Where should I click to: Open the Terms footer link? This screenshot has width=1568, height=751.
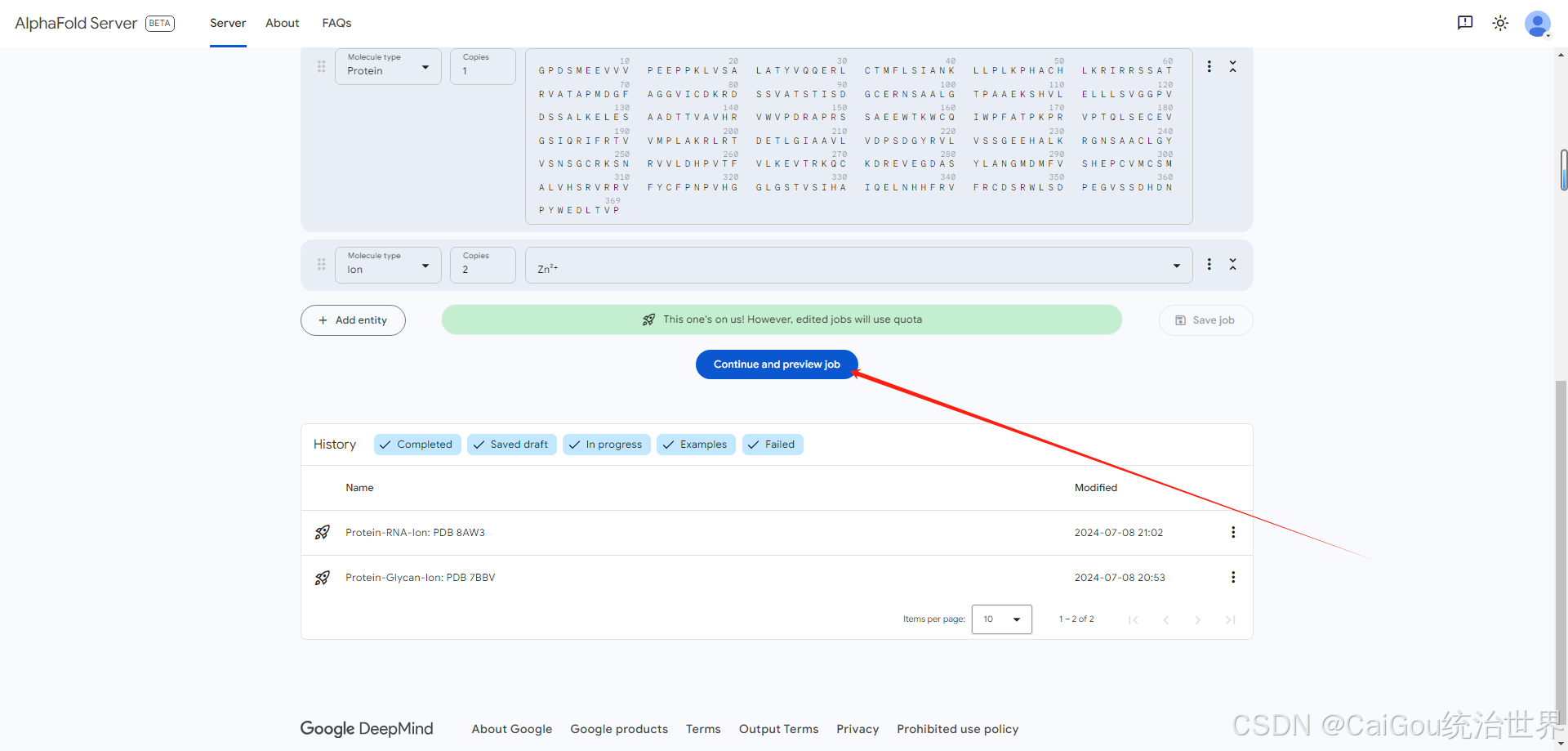tap(703, 729)
